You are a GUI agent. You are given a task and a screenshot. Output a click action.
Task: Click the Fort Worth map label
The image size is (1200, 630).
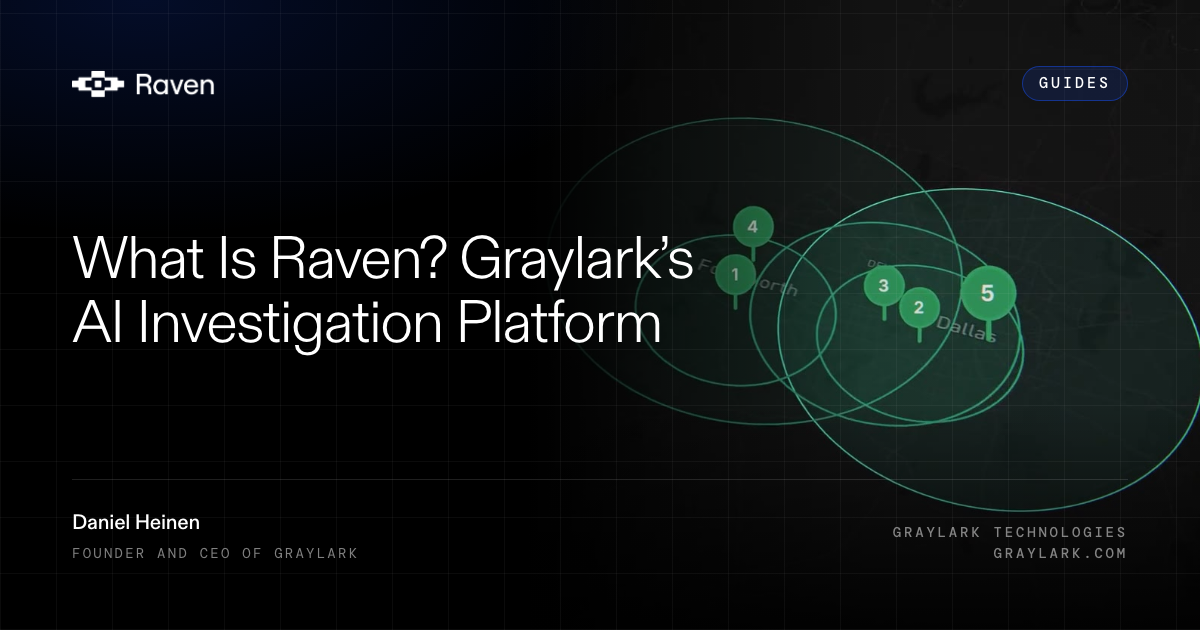(x=748, y=277)
